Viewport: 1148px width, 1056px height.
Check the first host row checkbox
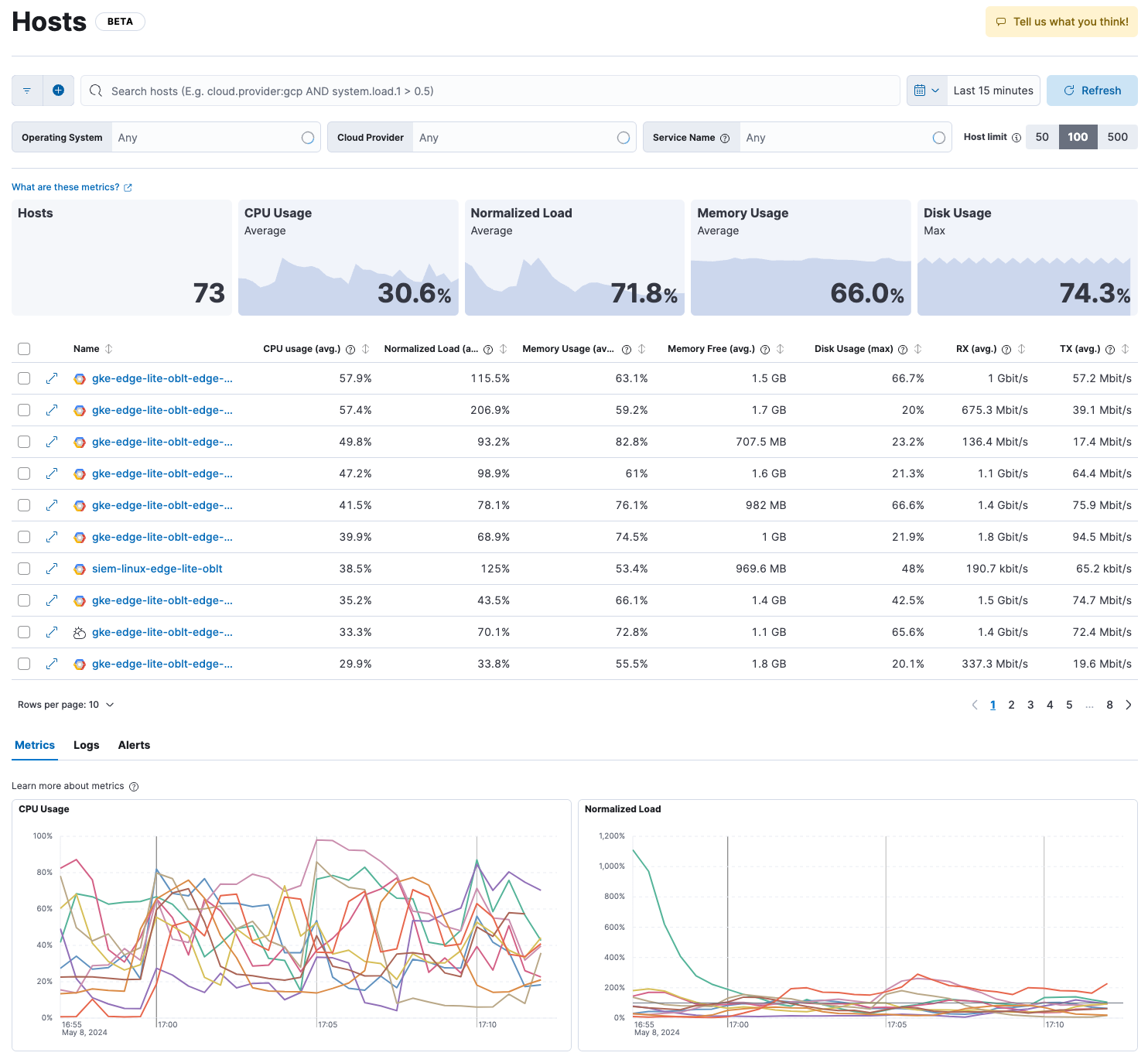(x=24, y=378)
